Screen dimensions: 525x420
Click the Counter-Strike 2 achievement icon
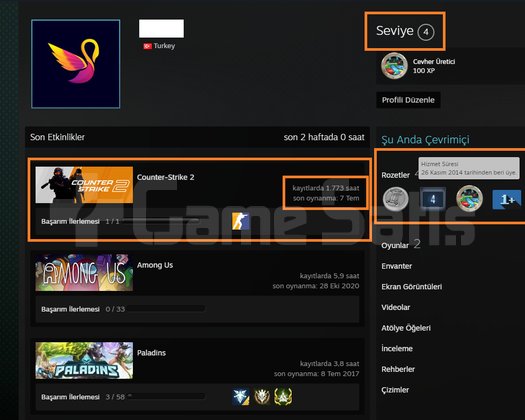click(x=240, y=221)
